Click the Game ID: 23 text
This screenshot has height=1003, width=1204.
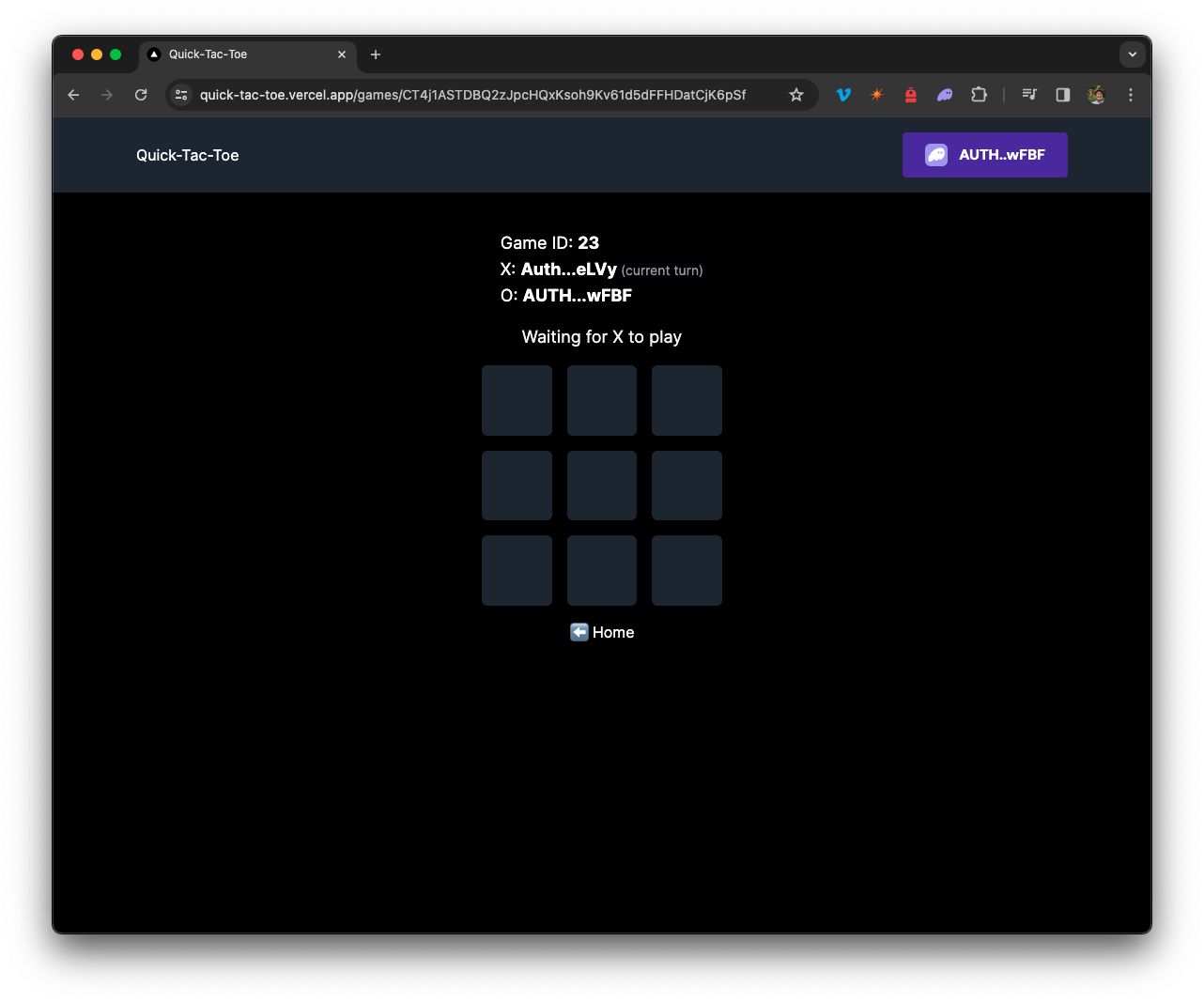pyautogui.click(x=549, y=242)
